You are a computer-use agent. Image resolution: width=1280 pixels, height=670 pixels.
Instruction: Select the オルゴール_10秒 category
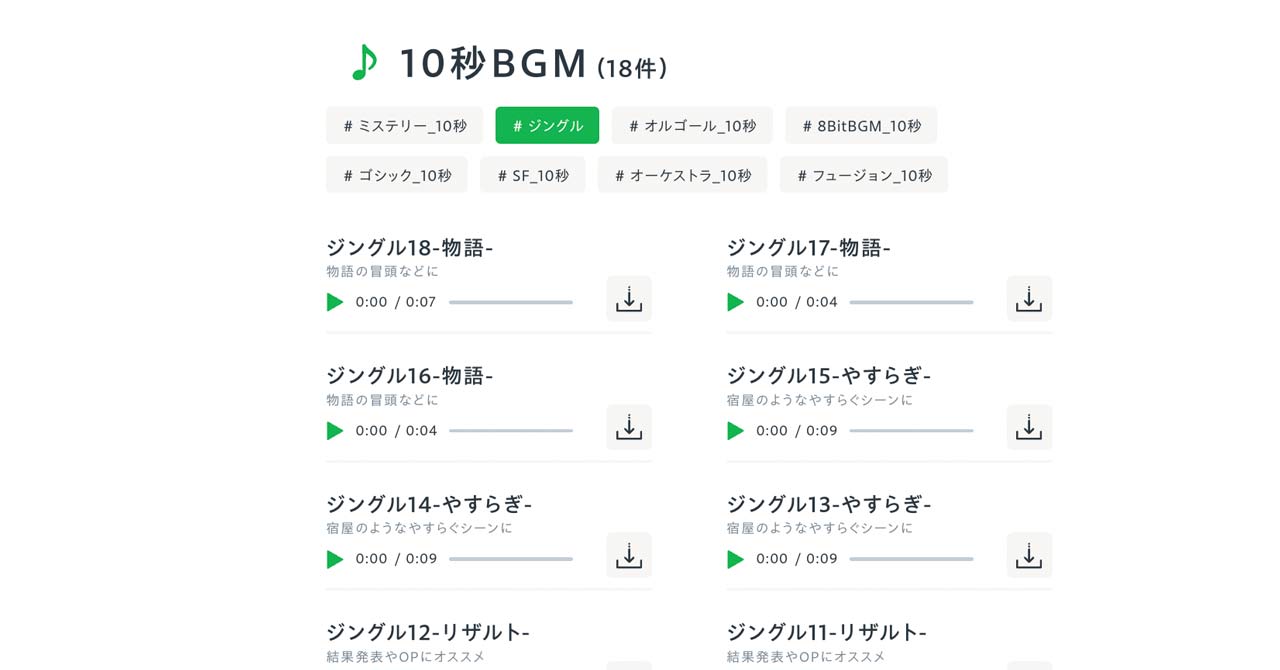(x=692, y=125)
